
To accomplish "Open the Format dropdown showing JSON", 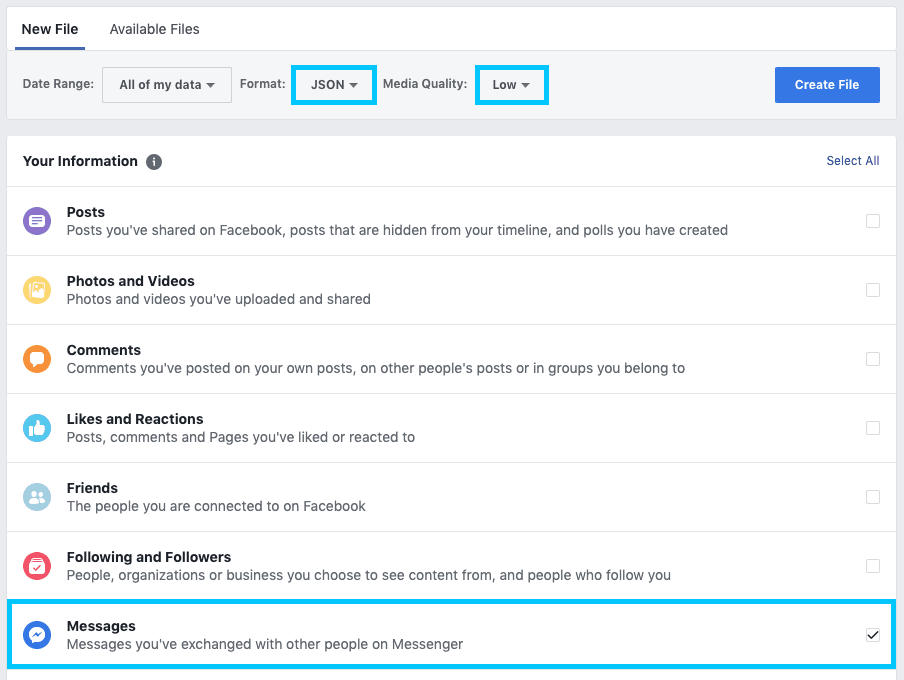I will tap(333, 84).
